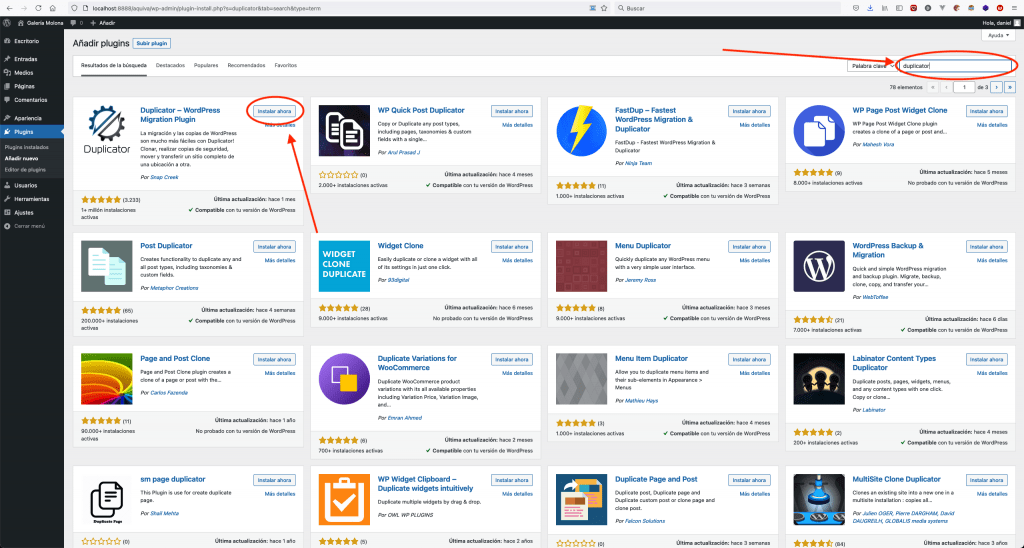This screenshot has height=548, width=1024.
Task: Open Más detalles for Widget Clone
Action: (x=517, y=260)
